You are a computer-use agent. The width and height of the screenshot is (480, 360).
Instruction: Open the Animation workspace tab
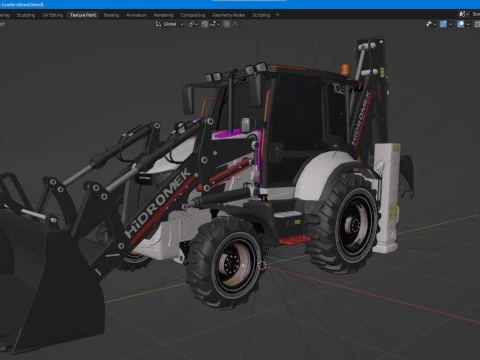pos(136,15)
